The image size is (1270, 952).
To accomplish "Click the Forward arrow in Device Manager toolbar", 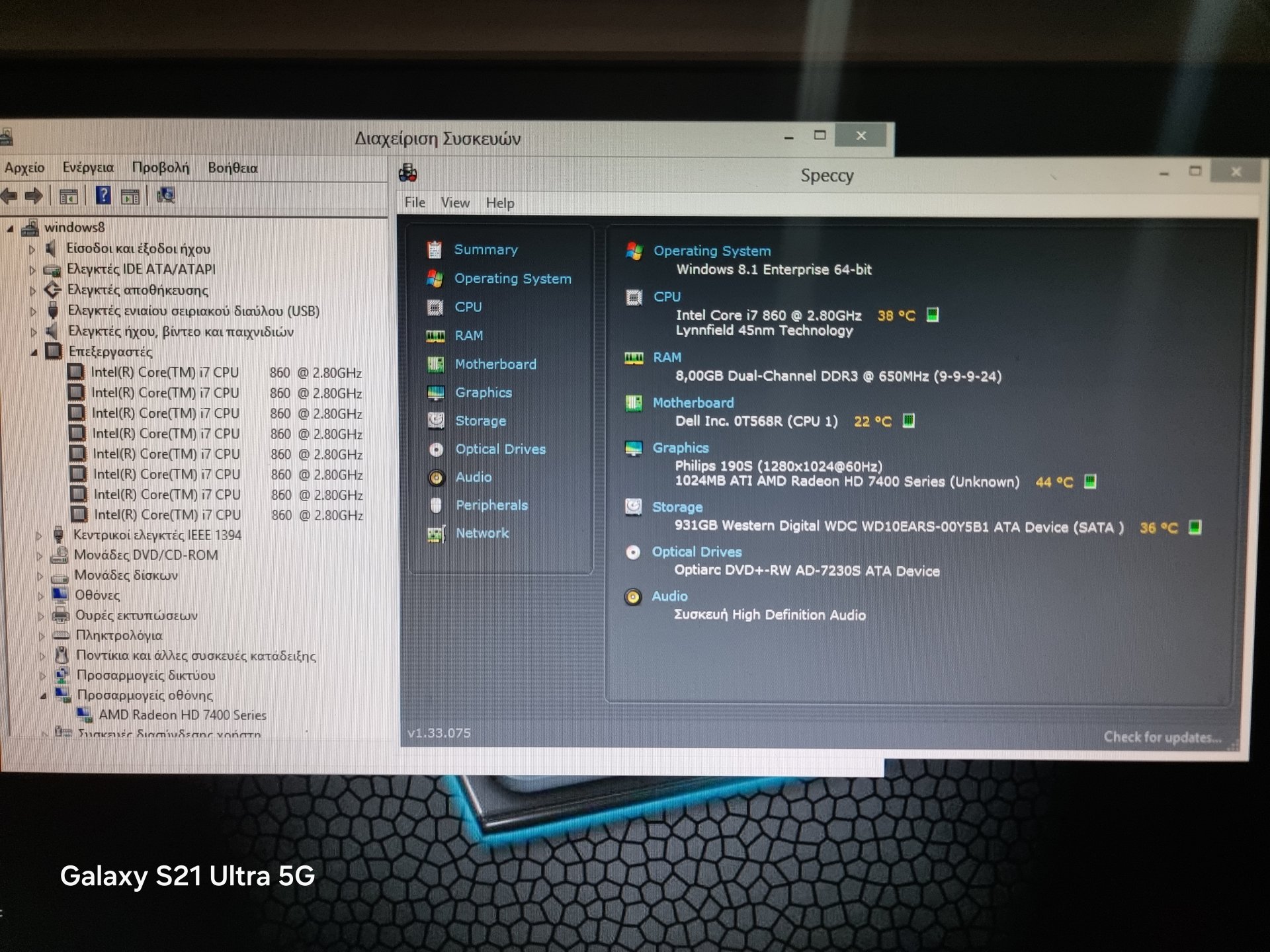I will tap(34, 196).
